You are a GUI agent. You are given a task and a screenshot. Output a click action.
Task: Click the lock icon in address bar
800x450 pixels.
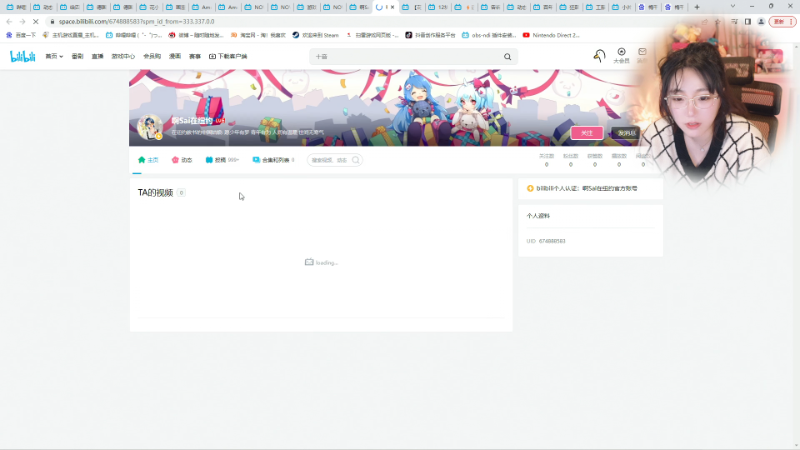(52, 22)
